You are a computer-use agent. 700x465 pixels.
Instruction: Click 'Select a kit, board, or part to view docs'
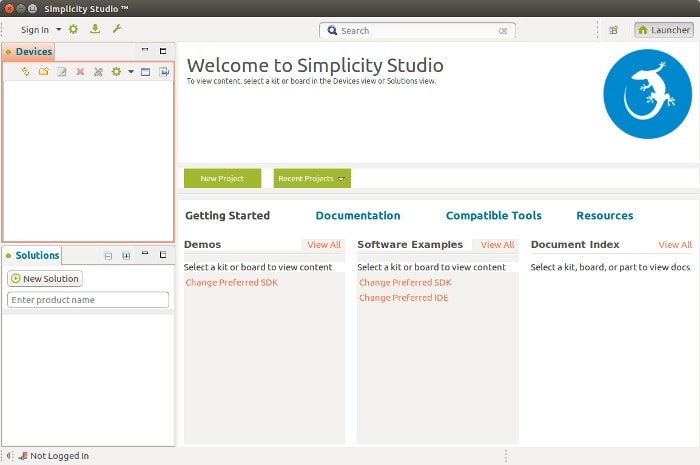610,267
